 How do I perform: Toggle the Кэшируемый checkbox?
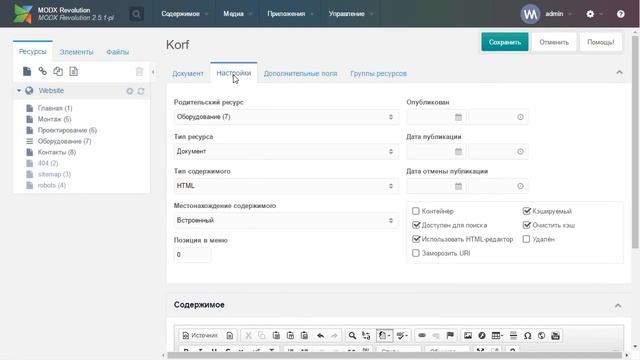click(x=527, y=211)
